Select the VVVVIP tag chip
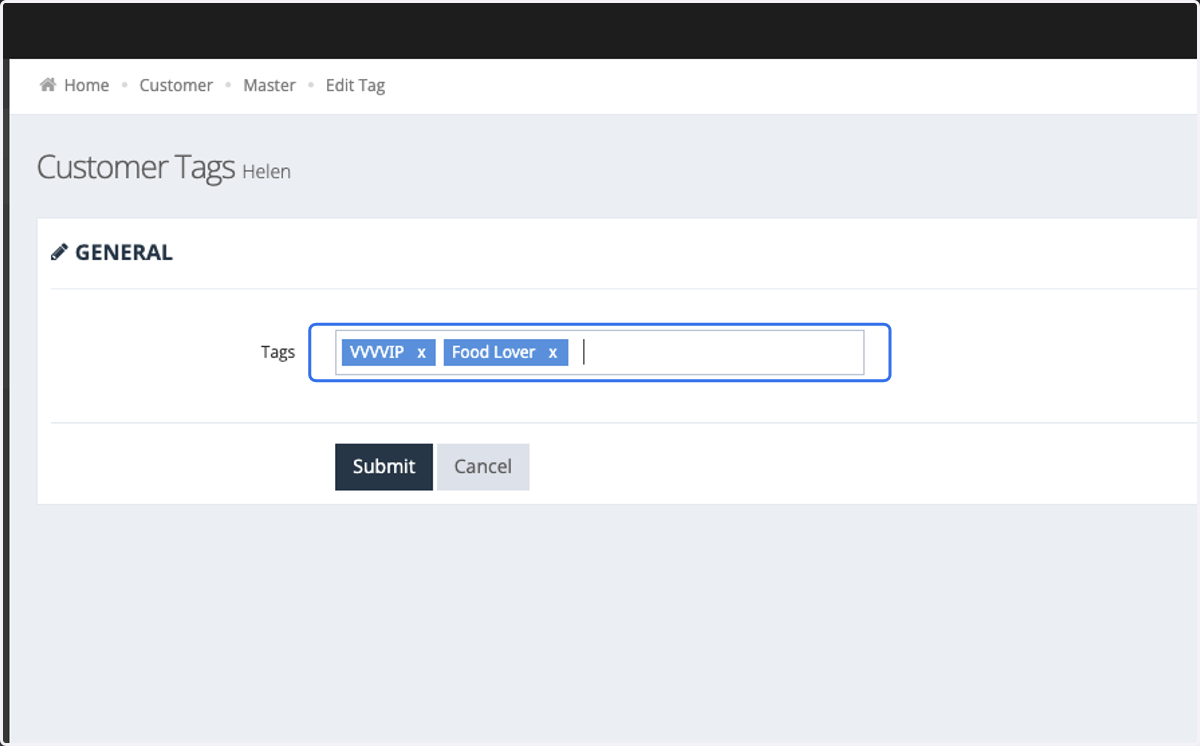This screenshot has width=1200, height=746. [x=388, y=352]
